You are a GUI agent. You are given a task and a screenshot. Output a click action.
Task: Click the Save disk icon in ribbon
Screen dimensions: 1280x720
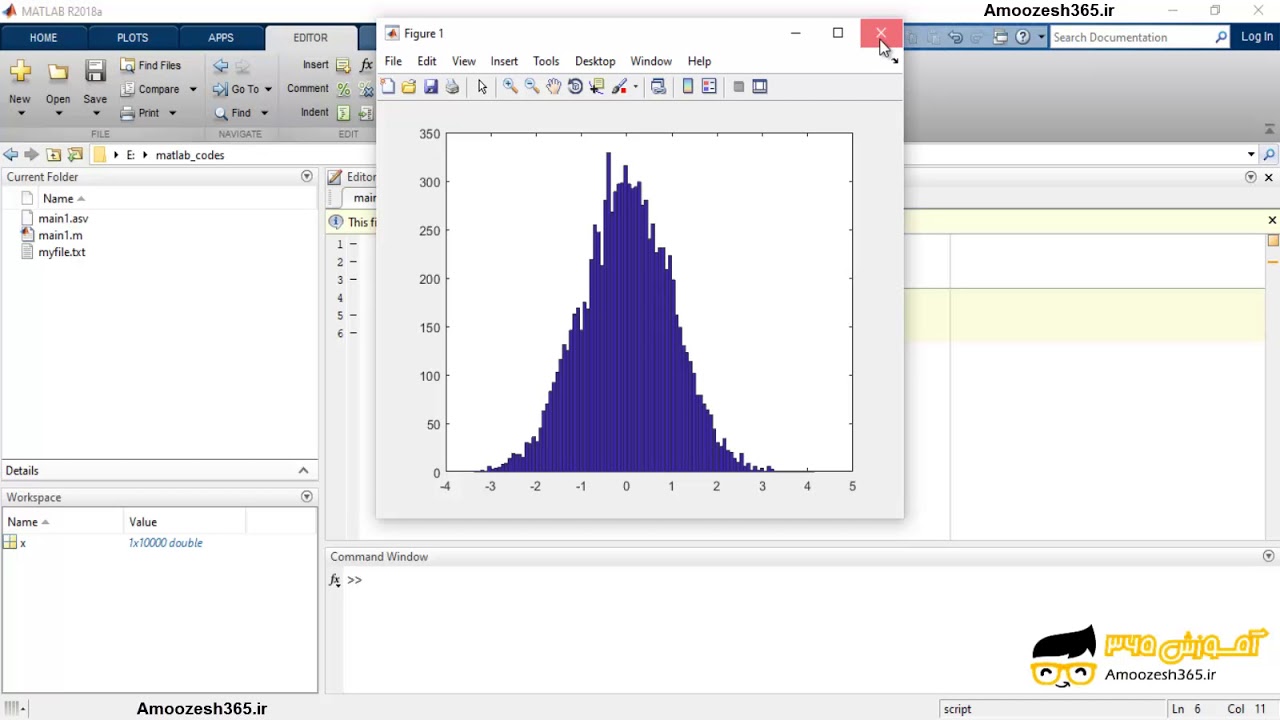point(95,72)
